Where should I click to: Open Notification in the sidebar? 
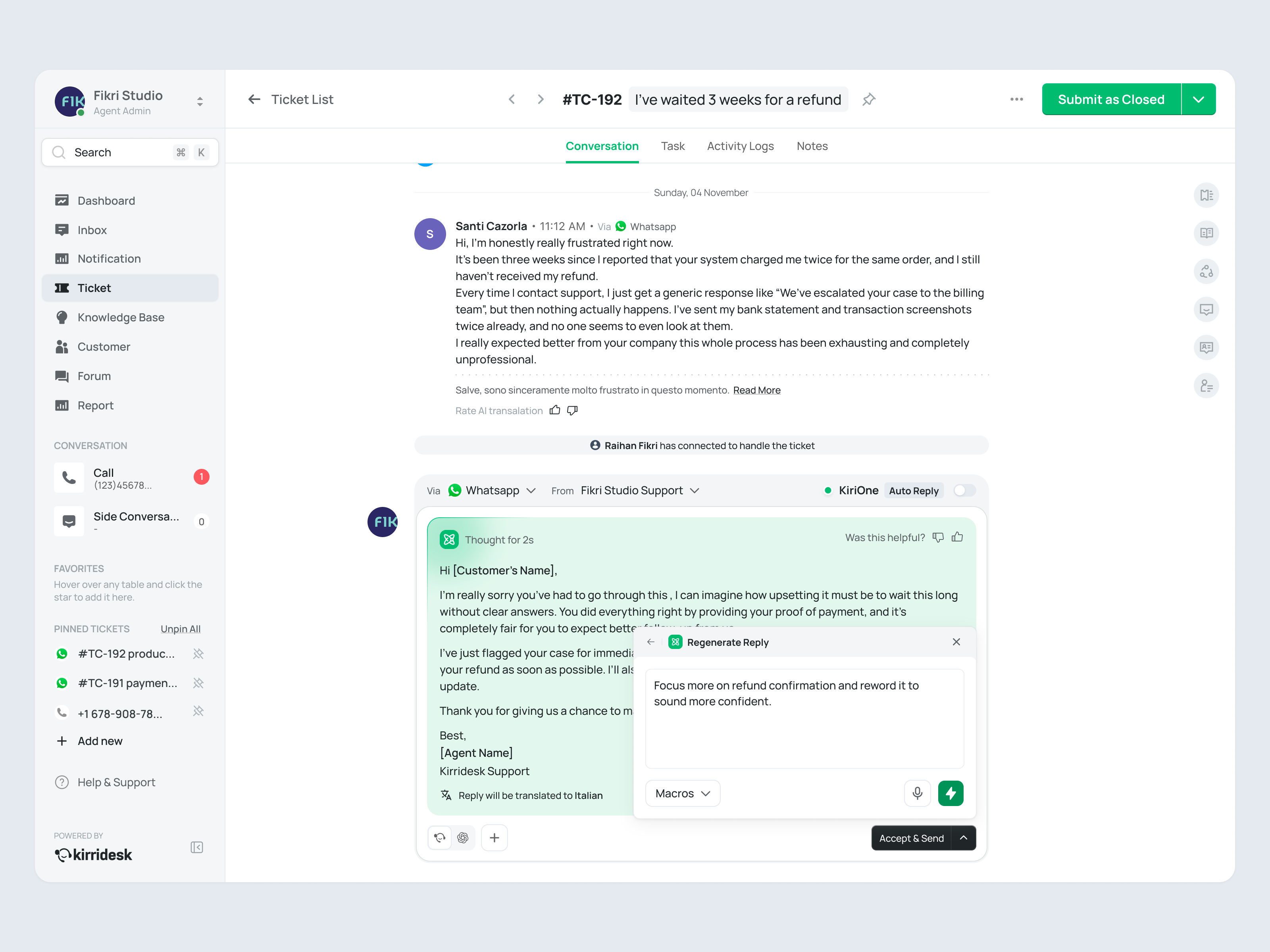coord(130,259)
